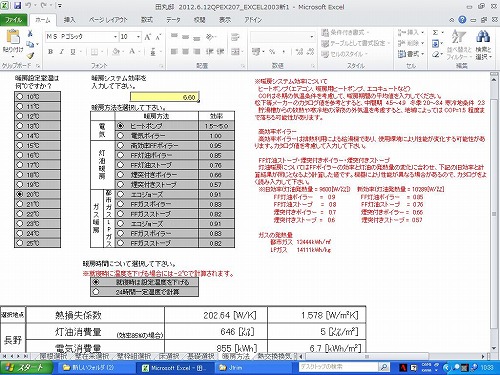Image resolution: width=500 pixels, height=375 pixels.
Task: Select the 10℃ temperature radio button
Action: pos(20,97)
